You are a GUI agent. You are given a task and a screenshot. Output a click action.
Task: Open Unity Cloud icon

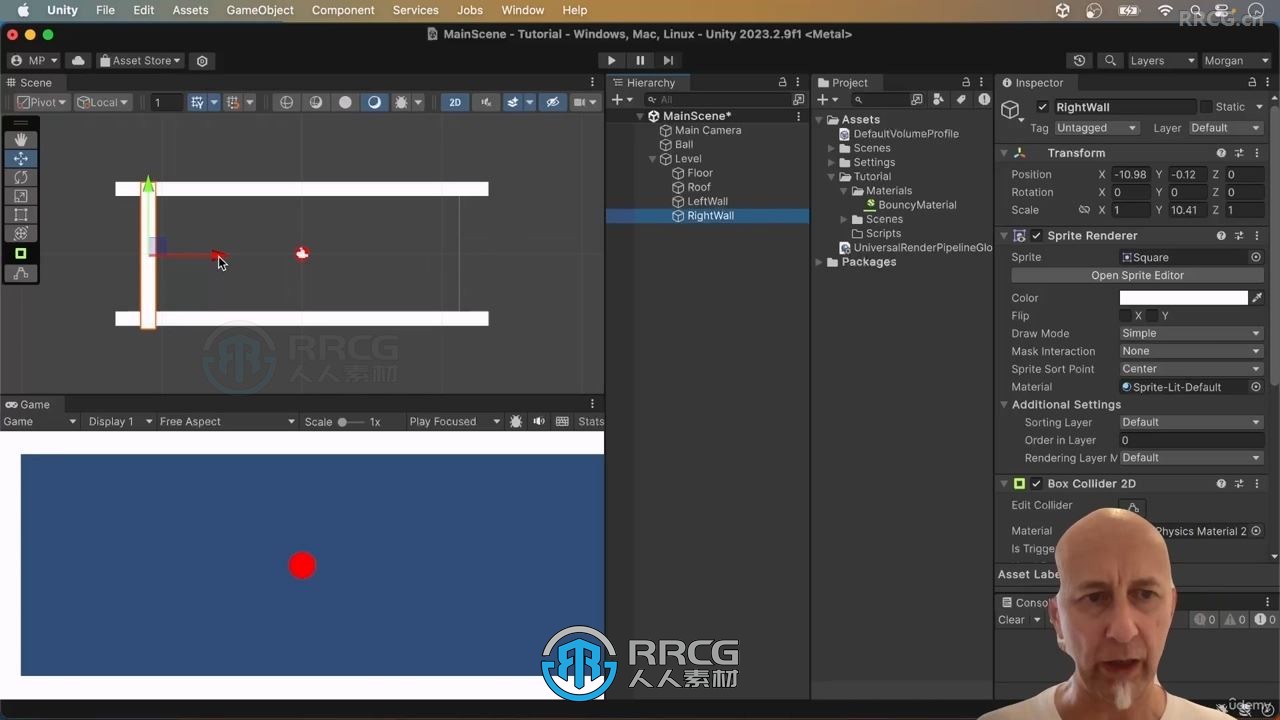[x=78, y=61]
